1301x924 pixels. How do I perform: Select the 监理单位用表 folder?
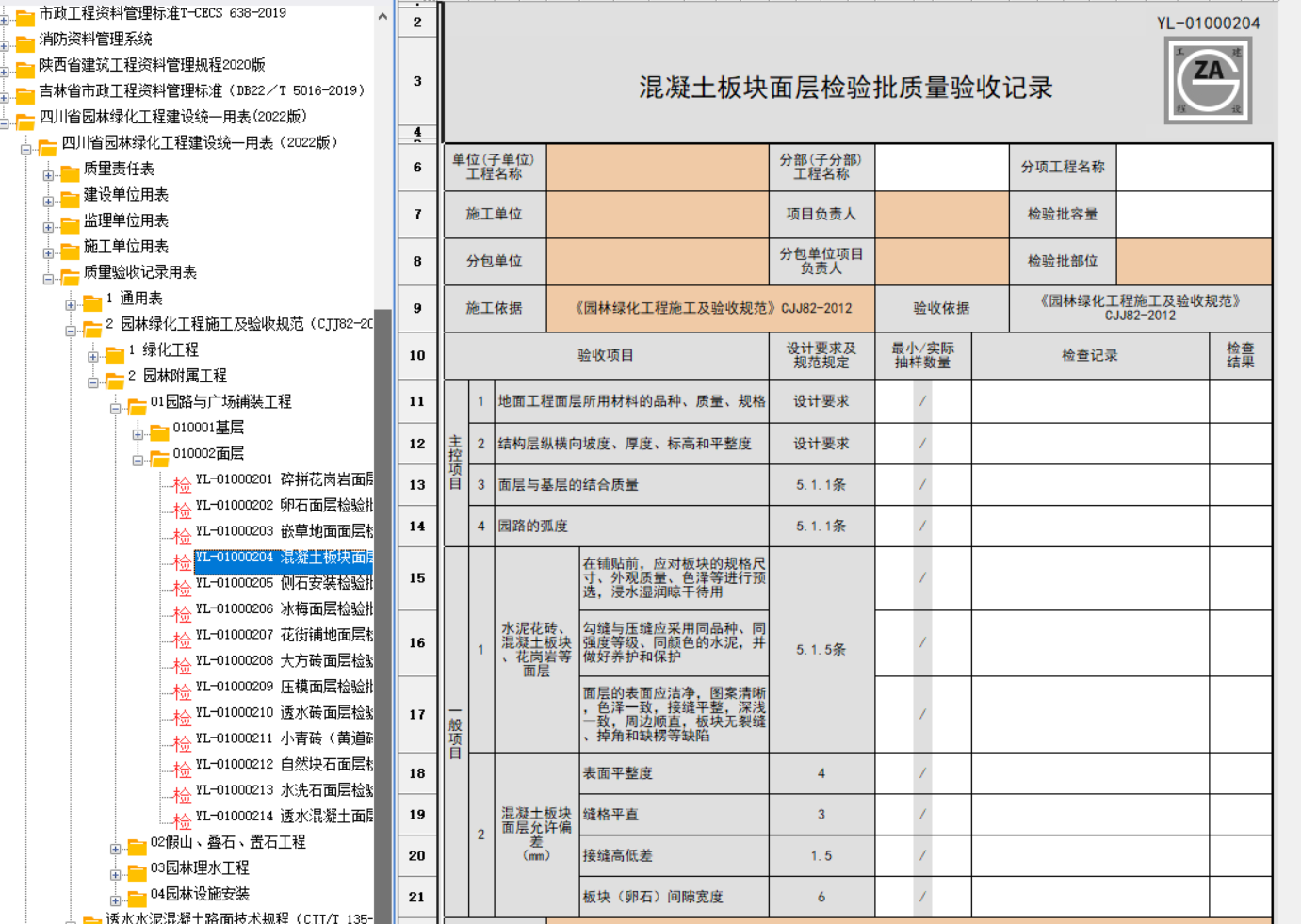coord(125,220)
